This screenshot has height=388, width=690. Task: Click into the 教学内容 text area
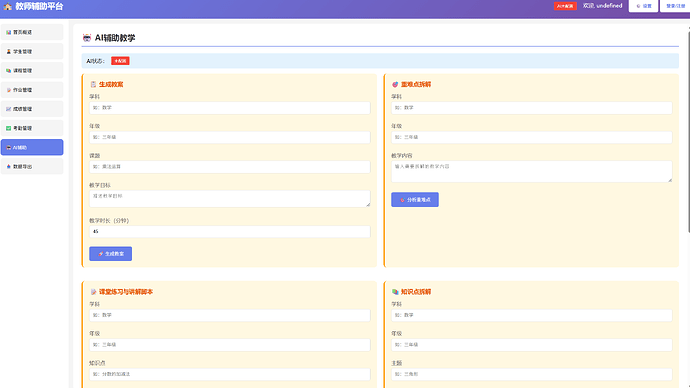[x=532, y=172]
